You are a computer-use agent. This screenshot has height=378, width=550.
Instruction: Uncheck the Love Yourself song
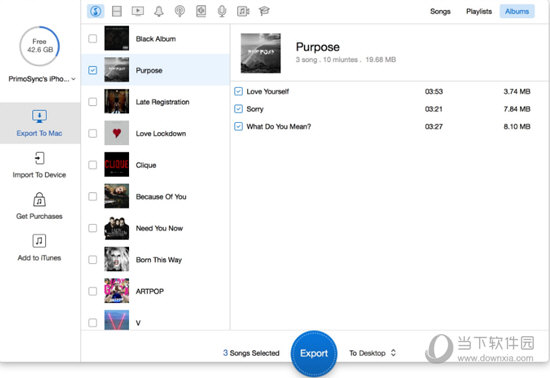click(x=239, y=92)
